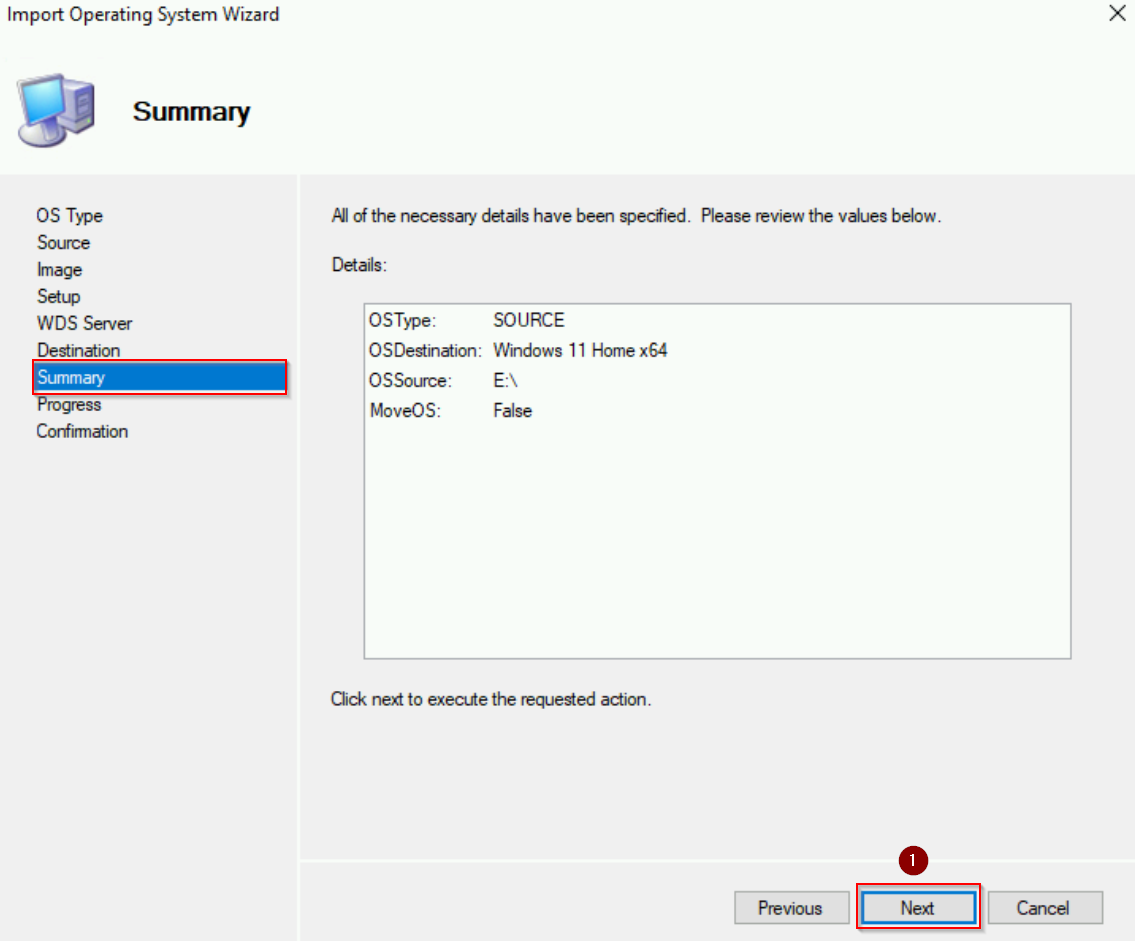The height and width of the screenshot is (941, 1135).
Task: Cancel the import wizard
Action: 1044,908
